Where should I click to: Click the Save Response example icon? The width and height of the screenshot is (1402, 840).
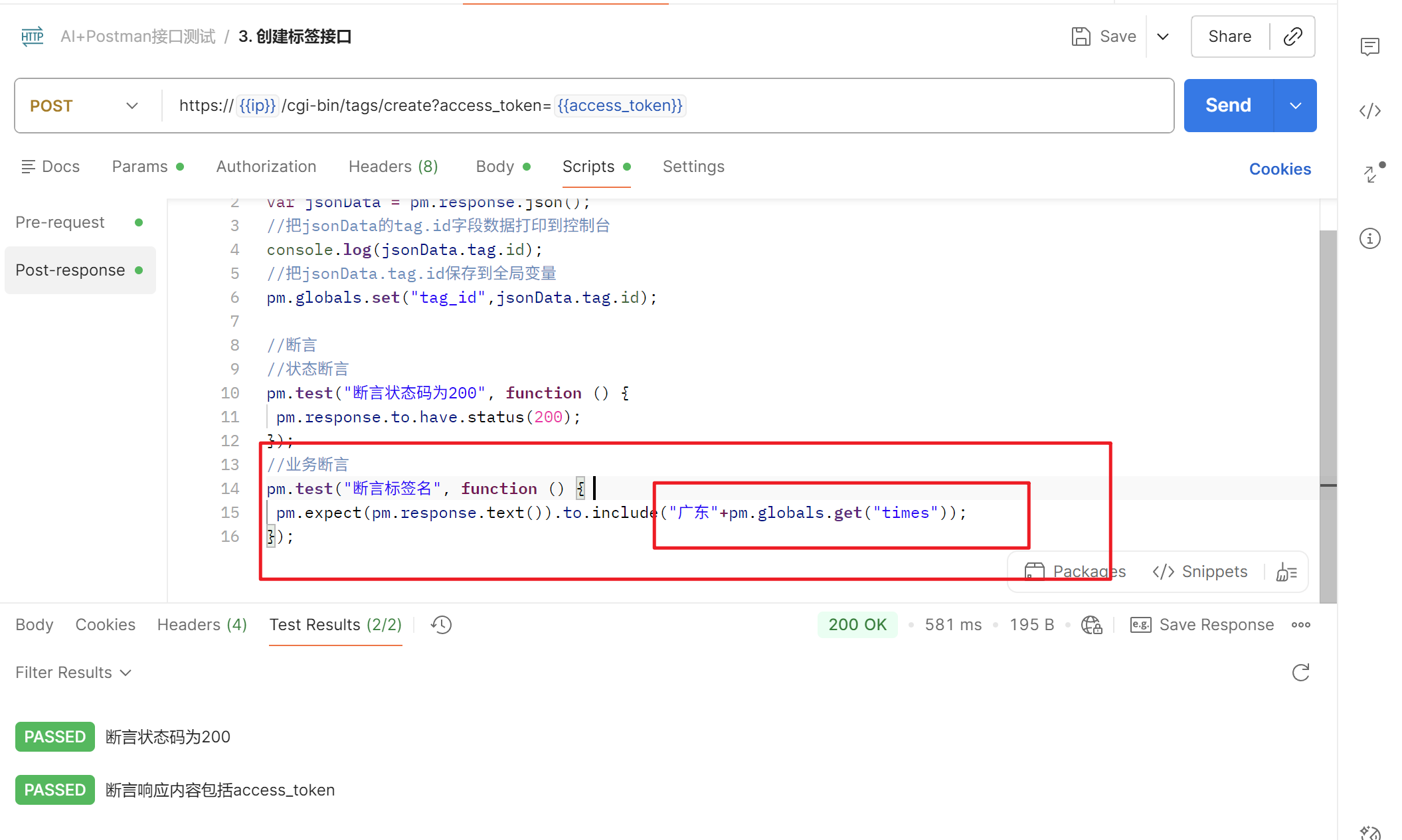point(1140,625)
